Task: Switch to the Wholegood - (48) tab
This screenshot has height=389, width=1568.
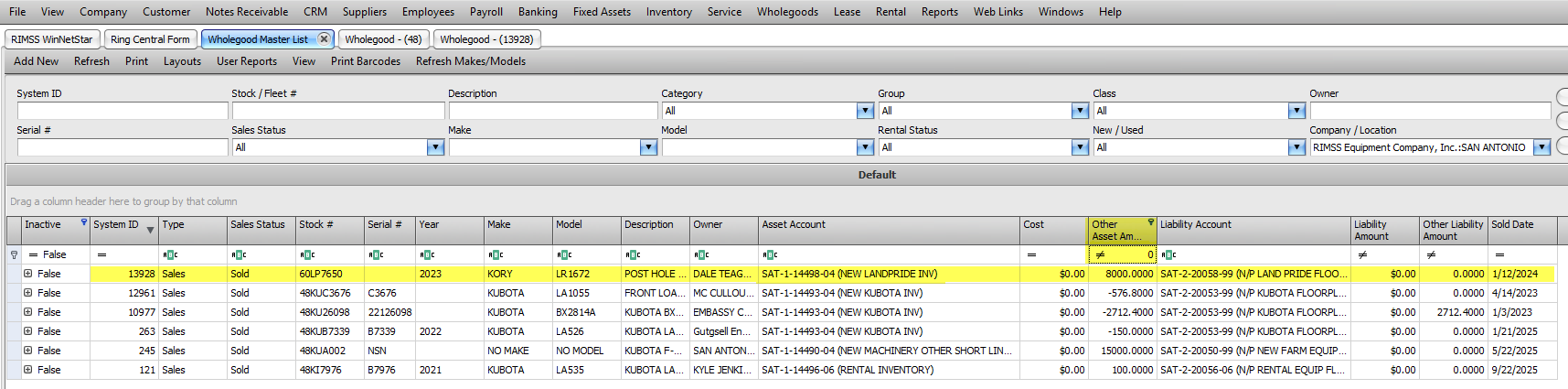Action: click(x=383, y=39)
